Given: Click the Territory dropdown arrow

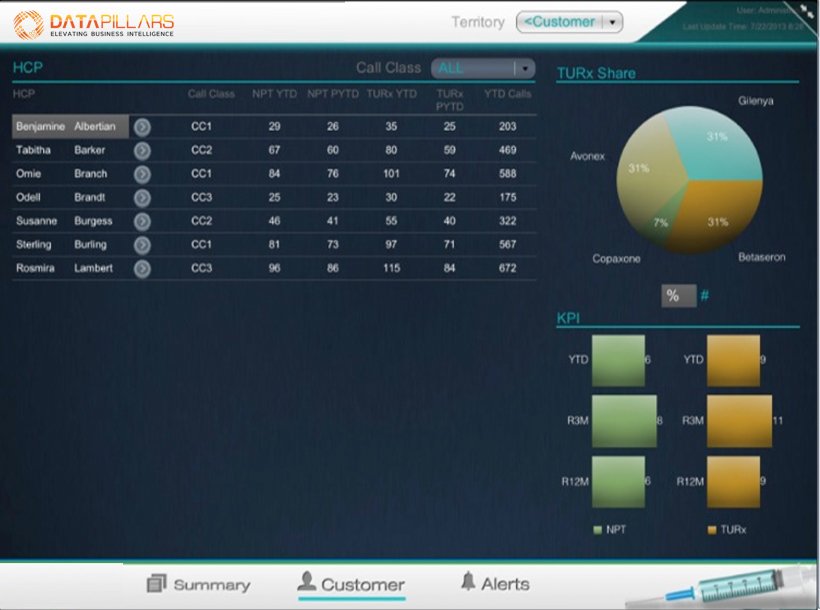Looking at the screenshot, I should (x=612, y=22).
